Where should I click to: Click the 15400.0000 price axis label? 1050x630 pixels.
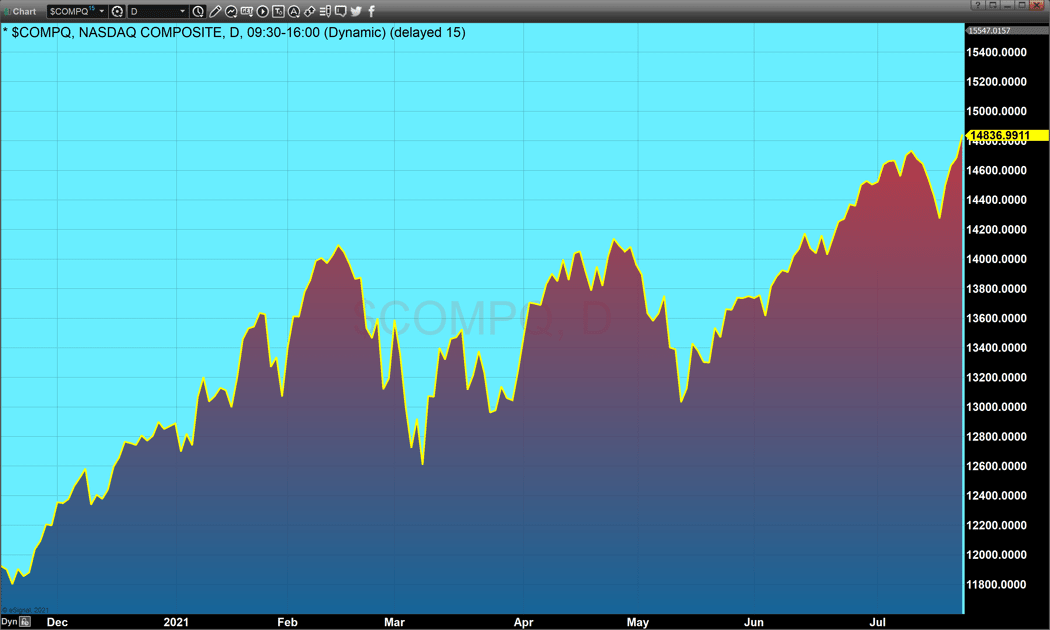996,52
